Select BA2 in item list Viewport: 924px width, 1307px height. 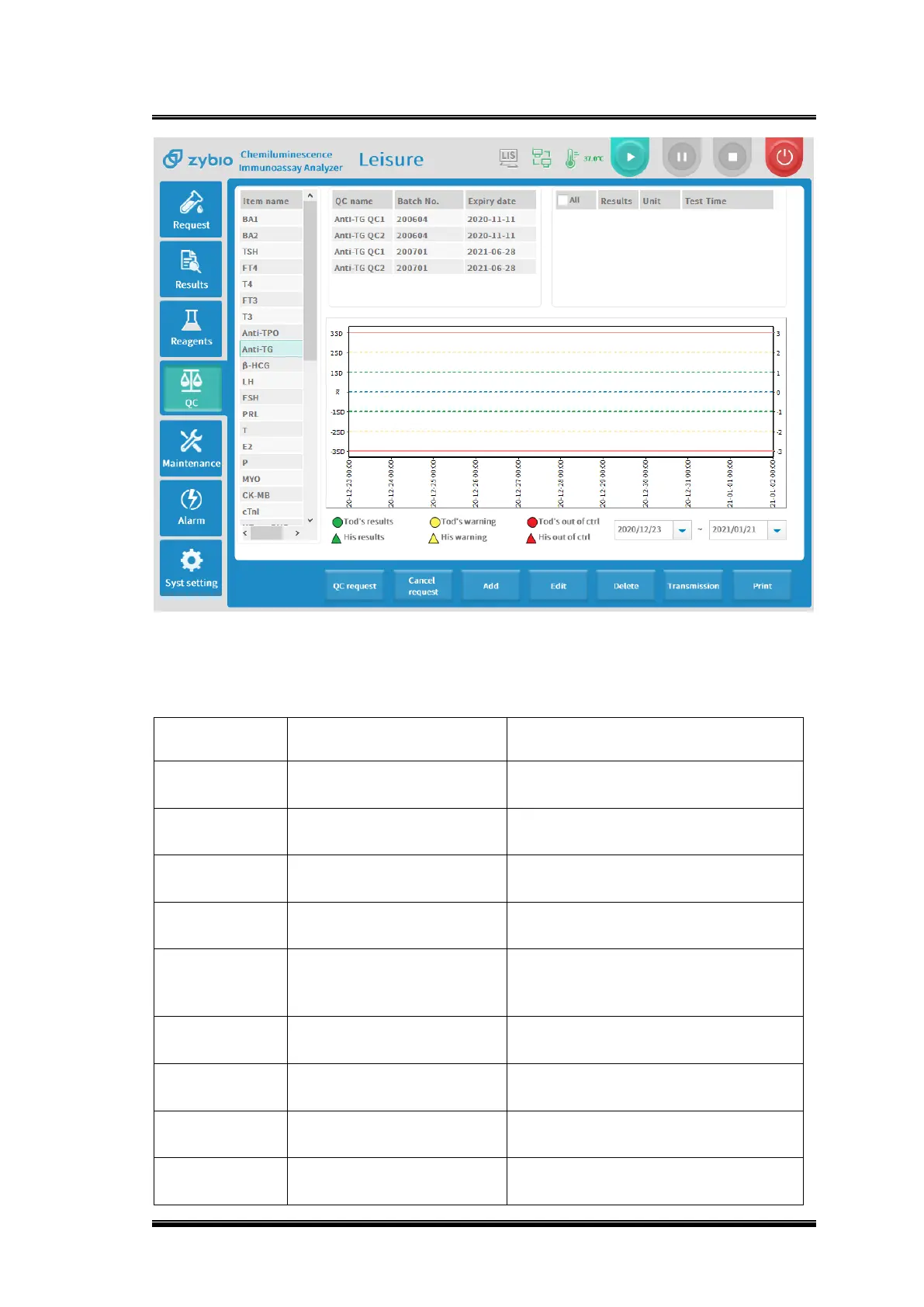[271, 236]
